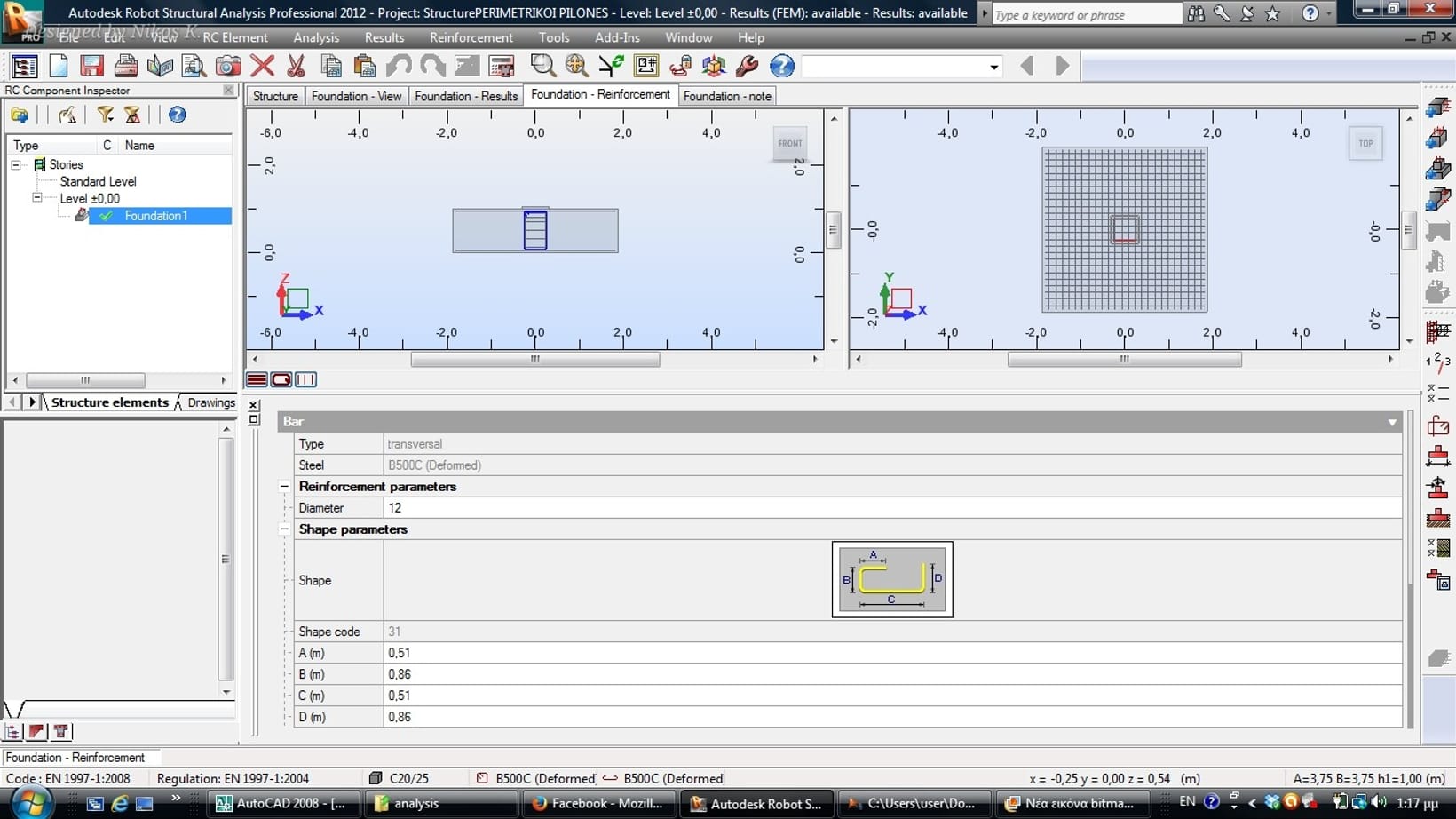Switch to the Foundation - Results tab
This screenshot has width=1456, height=819.
click(x=465, y=96)
